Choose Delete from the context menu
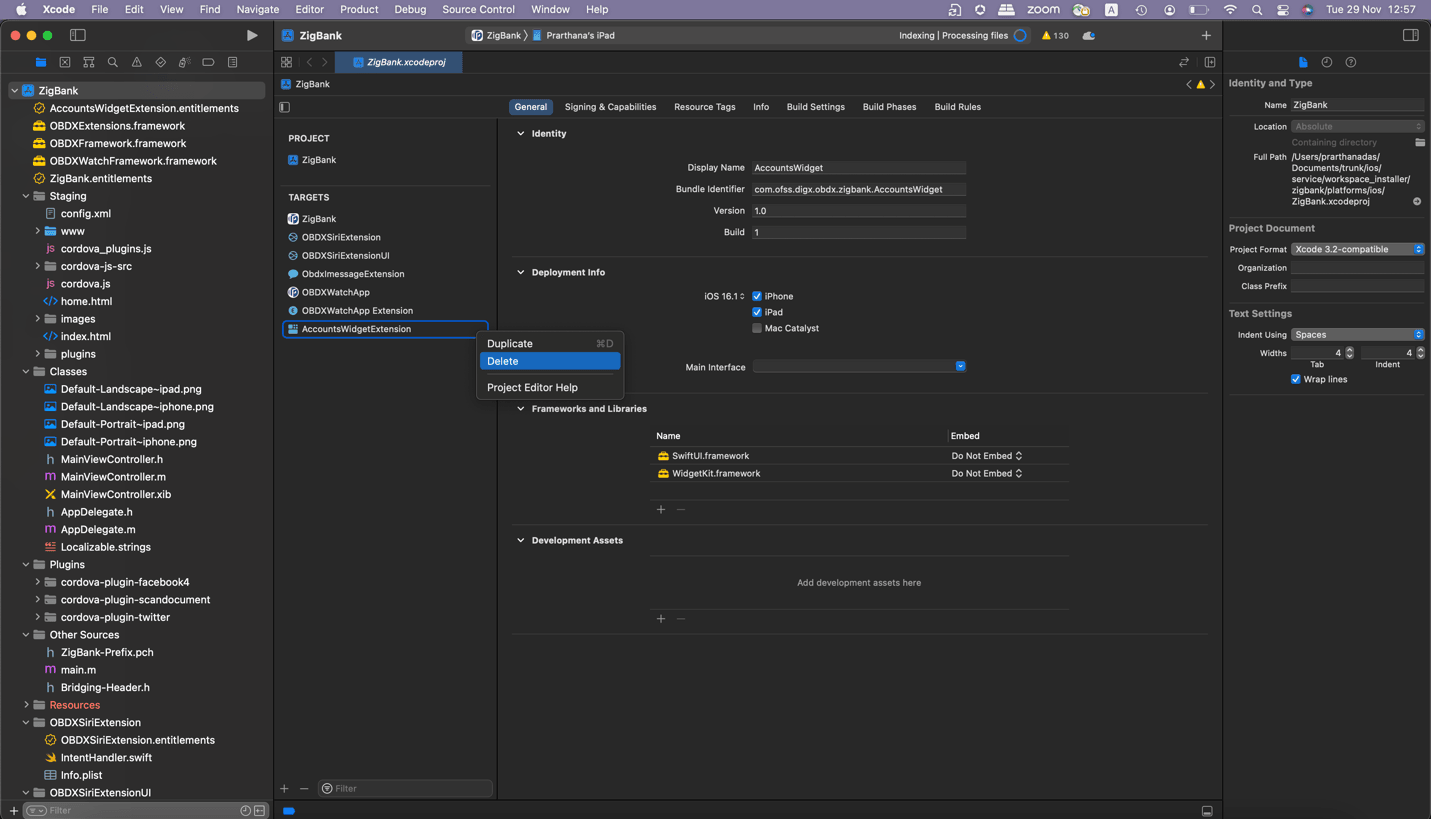Image resolution: width=1431 pixels, height=819 pixels. coord(549,361)
